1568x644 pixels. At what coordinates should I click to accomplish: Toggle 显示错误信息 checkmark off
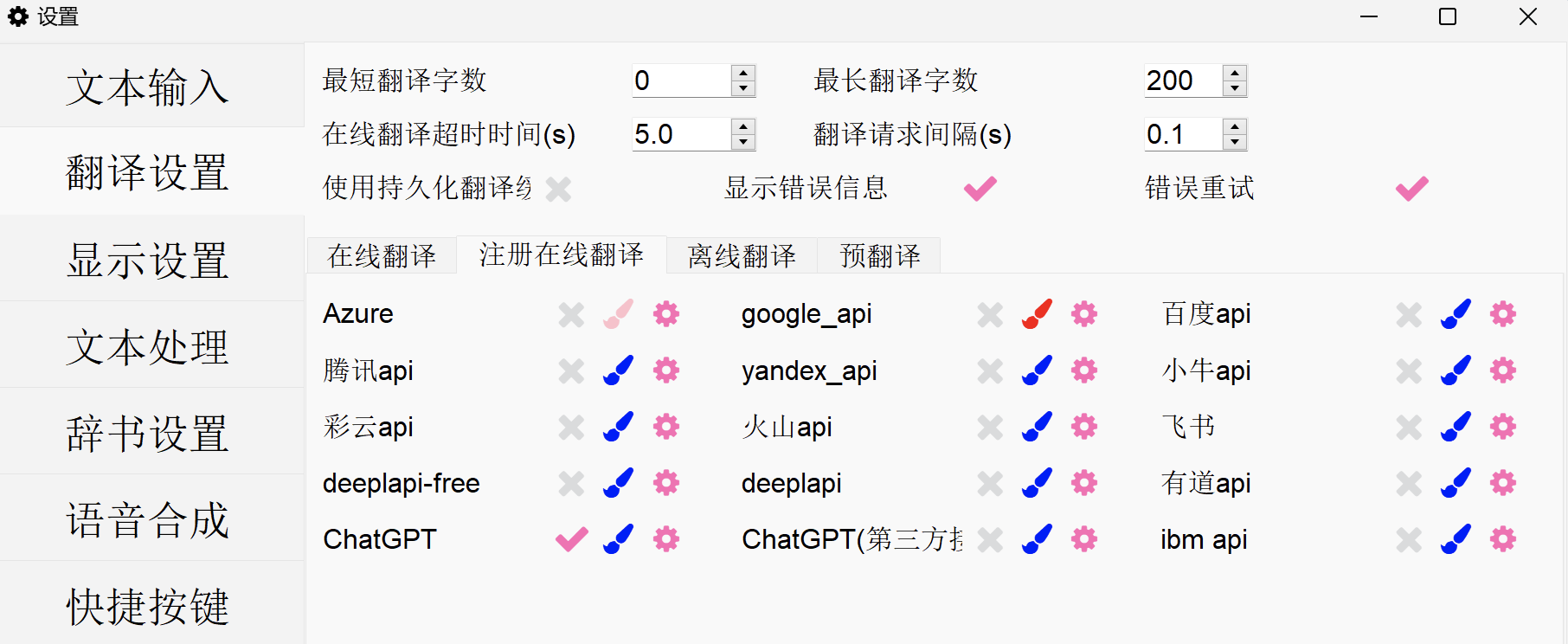(980, 188)
